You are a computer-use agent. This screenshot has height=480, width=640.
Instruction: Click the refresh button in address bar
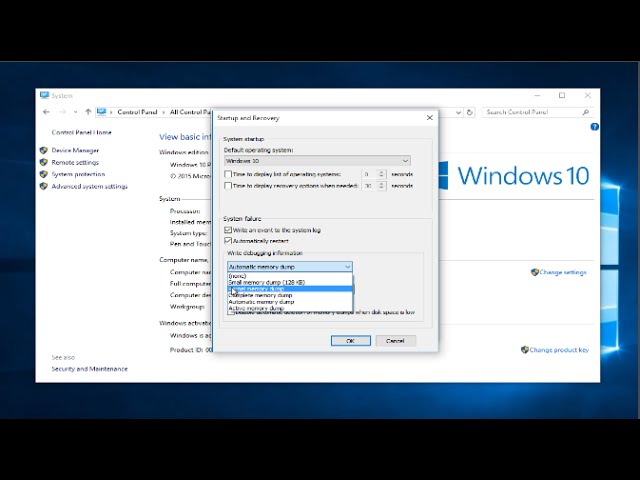(470, 112)
